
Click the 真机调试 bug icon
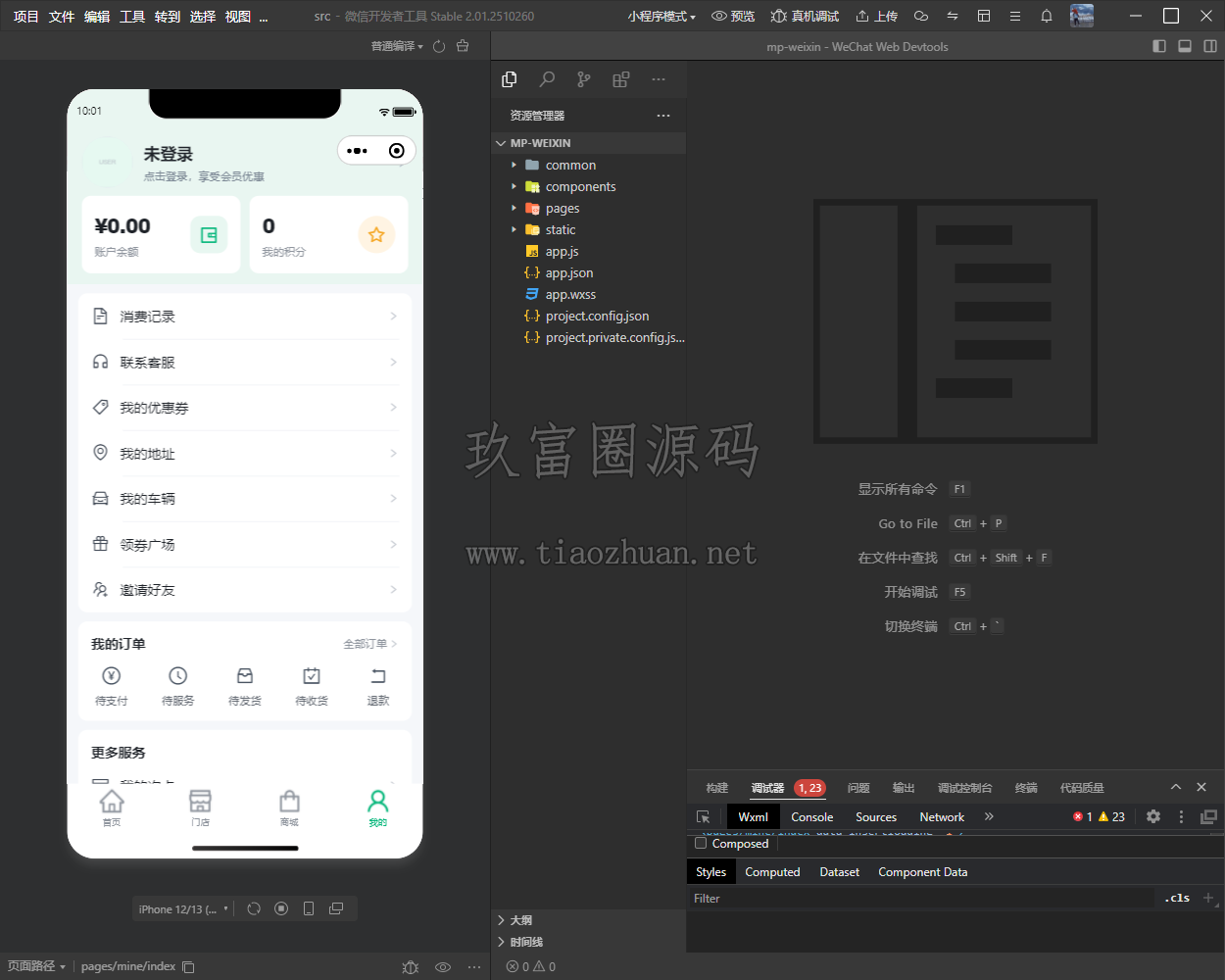tap(778, 16)
